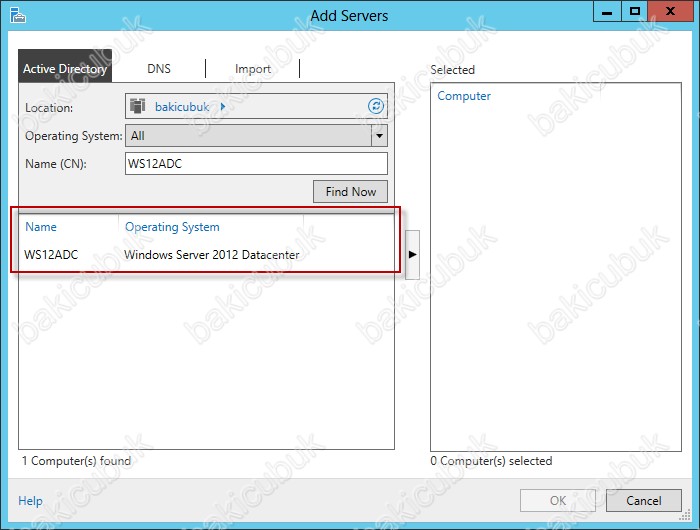Click the Find Now button
700x530 pixels.
[x=350, y=192]
